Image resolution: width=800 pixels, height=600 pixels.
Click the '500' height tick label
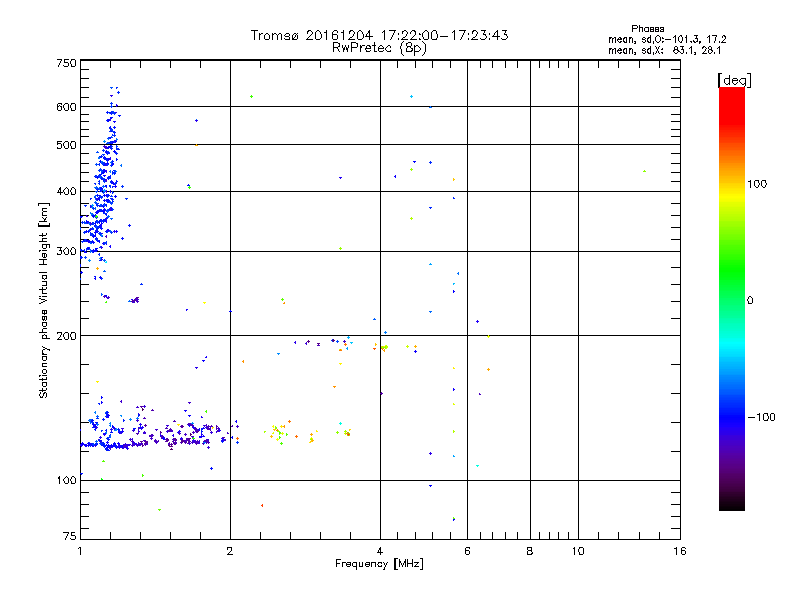(66, 145)
